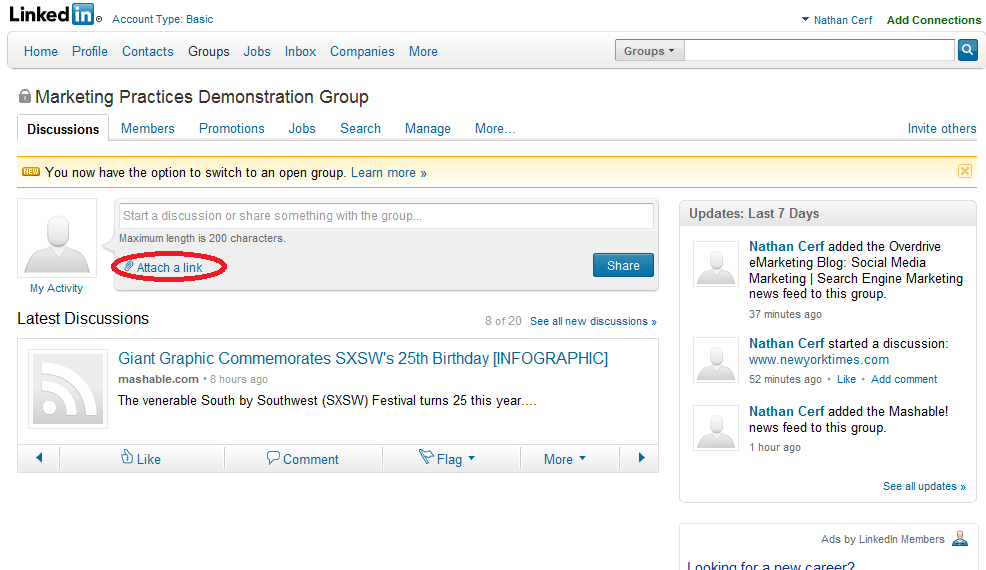The width and height of the screenshot is (986, 570).
Task: Click avatar beside Mashable news feed update
Action: pos(716,428)
